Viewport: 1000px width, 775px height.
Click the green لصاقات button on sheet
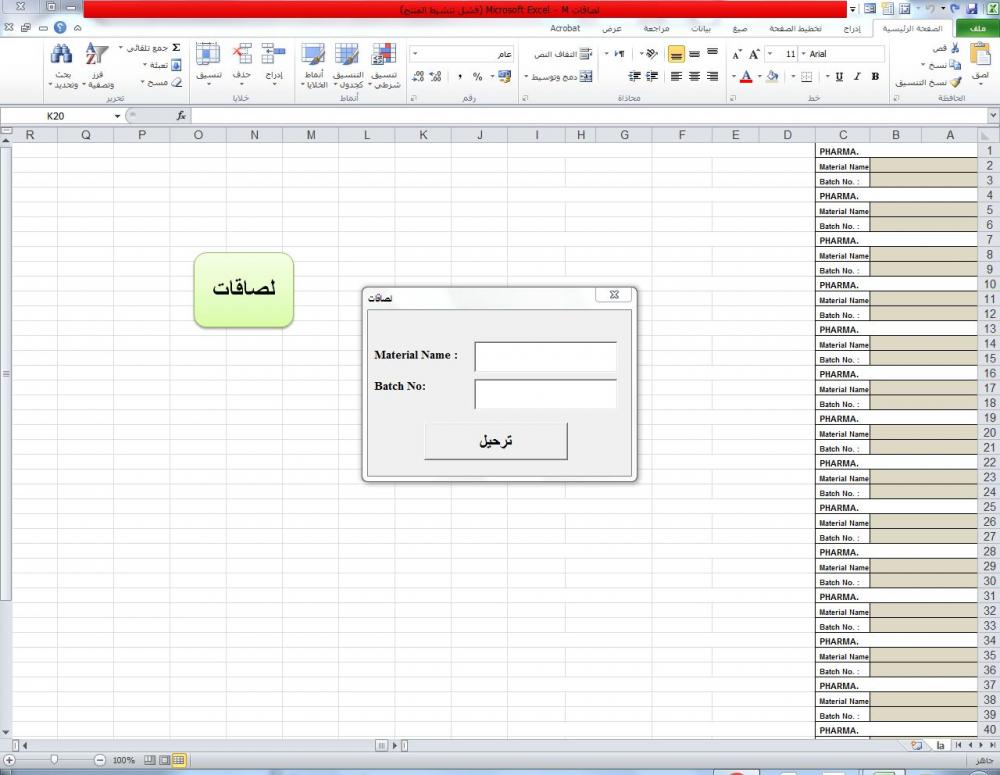click(x=244, y=290)
